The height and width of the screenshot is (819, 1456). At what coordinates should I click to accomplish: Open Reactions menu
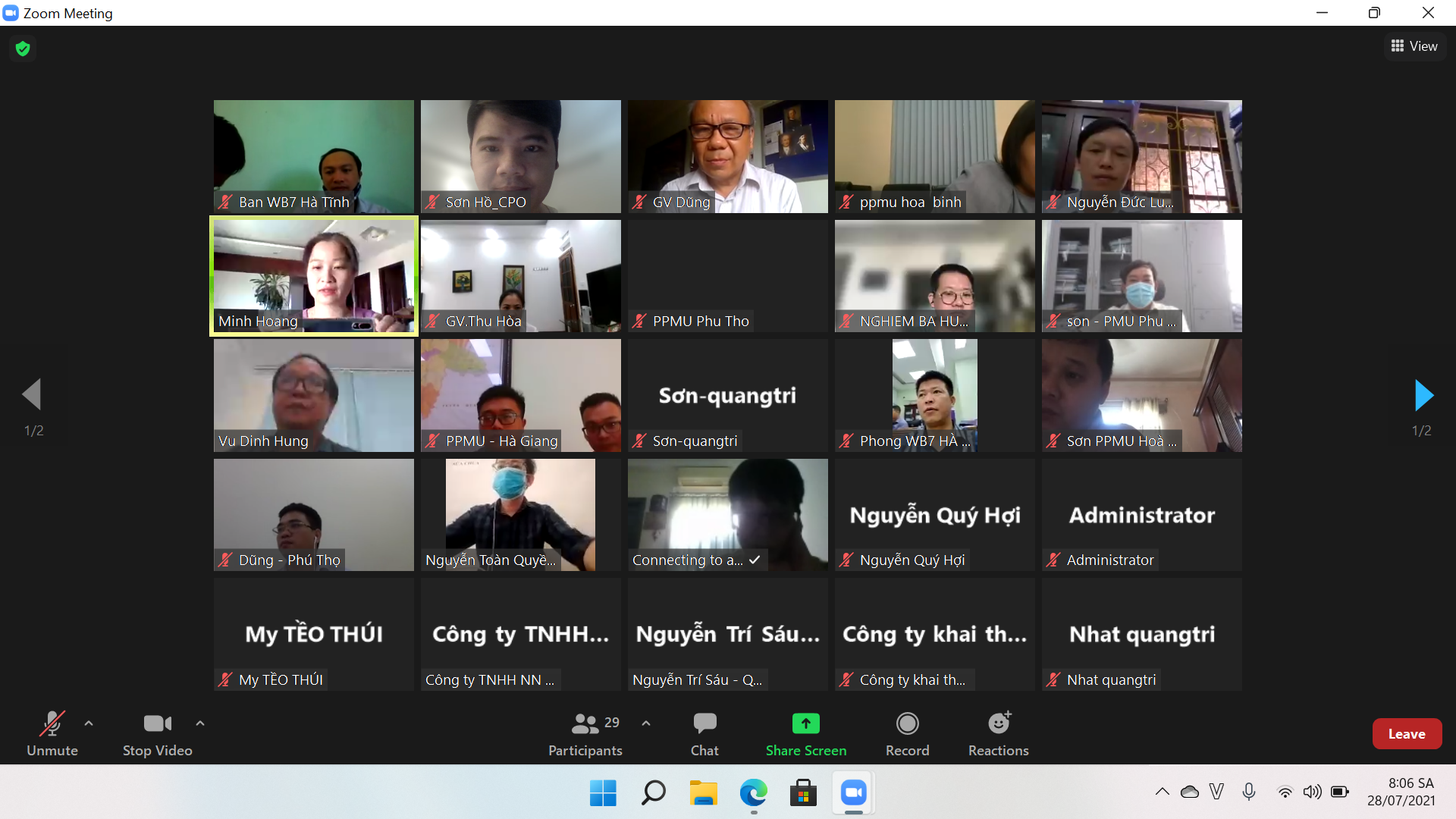tap(999, 733)
